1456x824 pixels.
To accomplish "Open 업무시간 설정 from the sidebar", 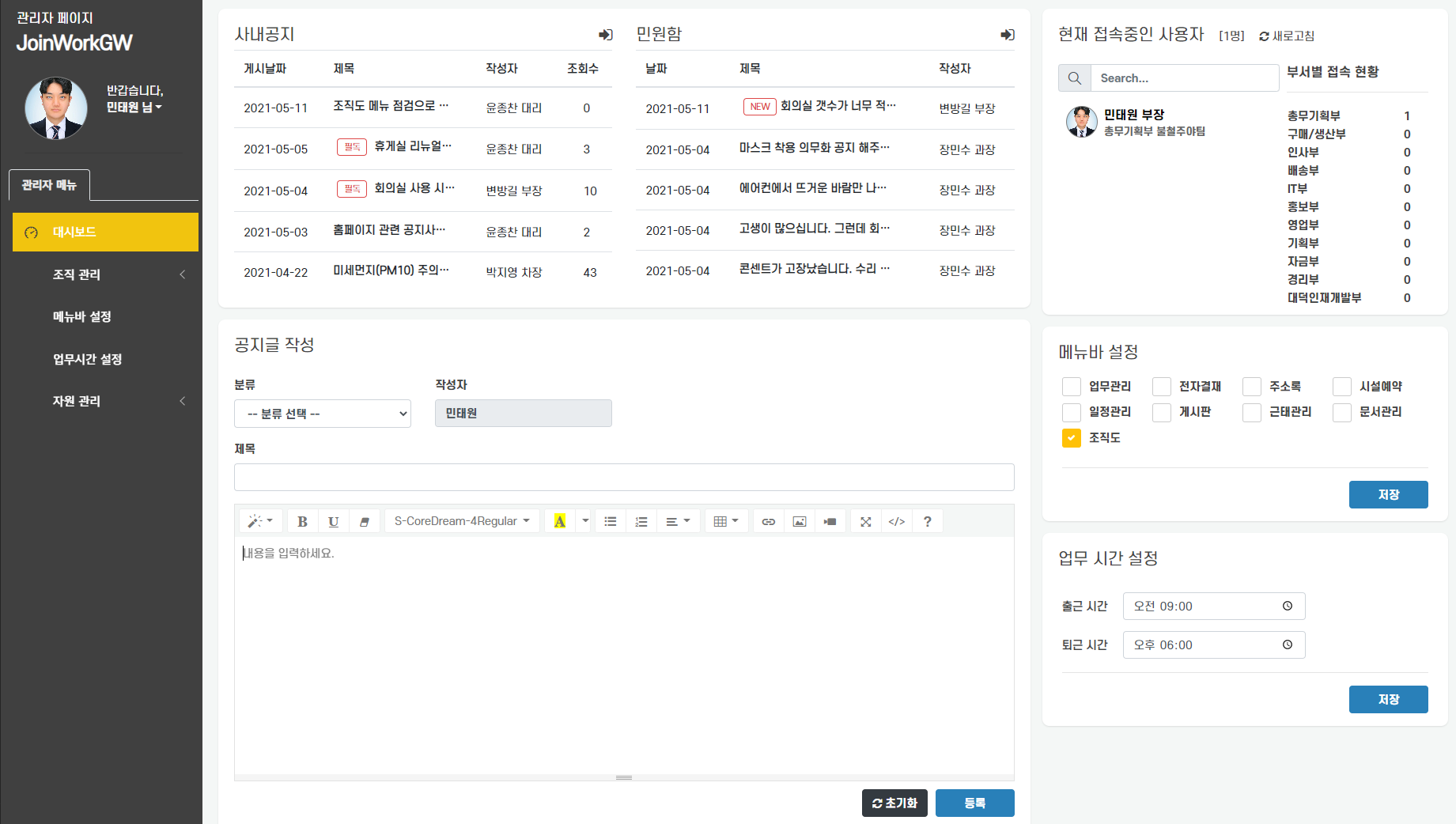I will pyautogui.click(x=87, y=358).
